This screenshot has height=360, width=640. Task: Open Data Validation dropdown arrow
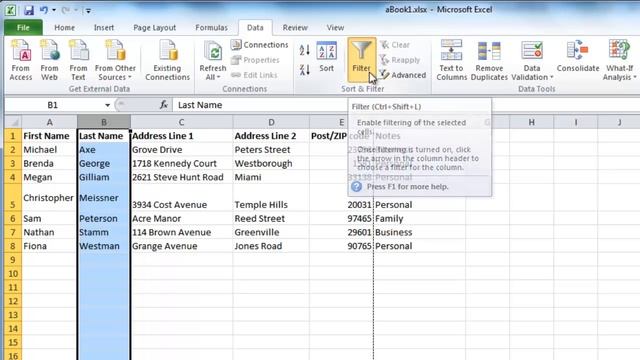pyautogui.click(x=551, y=78)
